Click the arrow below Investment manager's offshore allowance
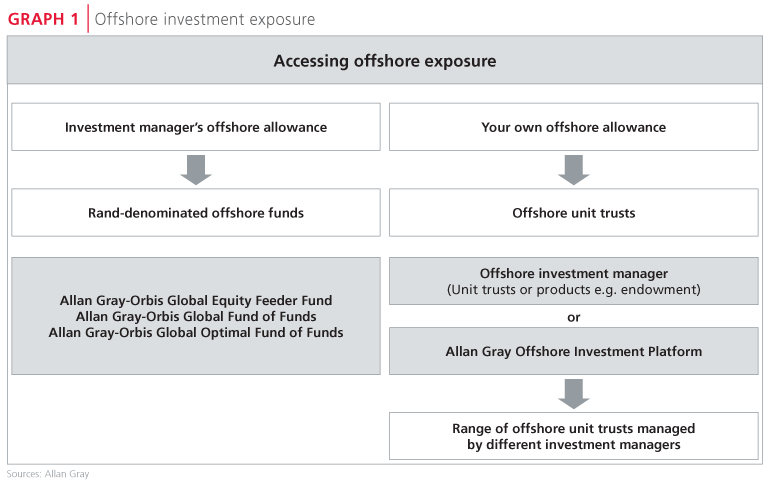Viewport: 778px width, 480px height. pyautogui.click(x=196, y=170)
